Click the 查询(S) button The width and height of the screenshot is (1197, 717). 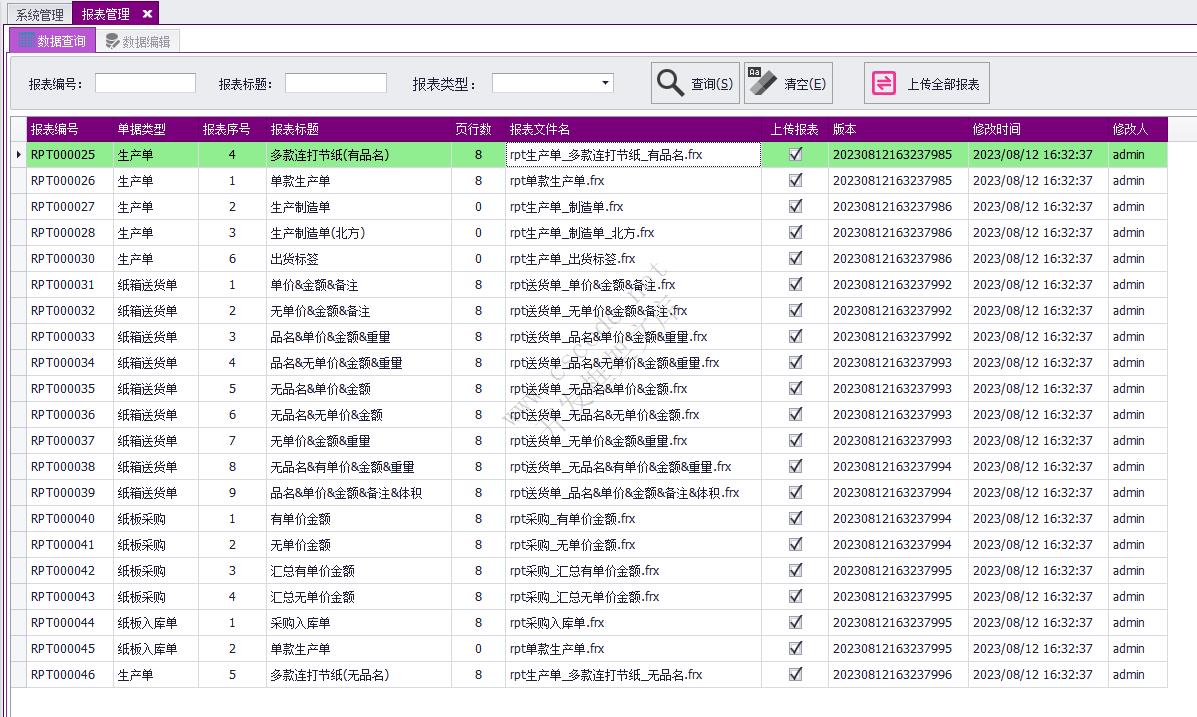pyautogui.click(x=695, y=82)
